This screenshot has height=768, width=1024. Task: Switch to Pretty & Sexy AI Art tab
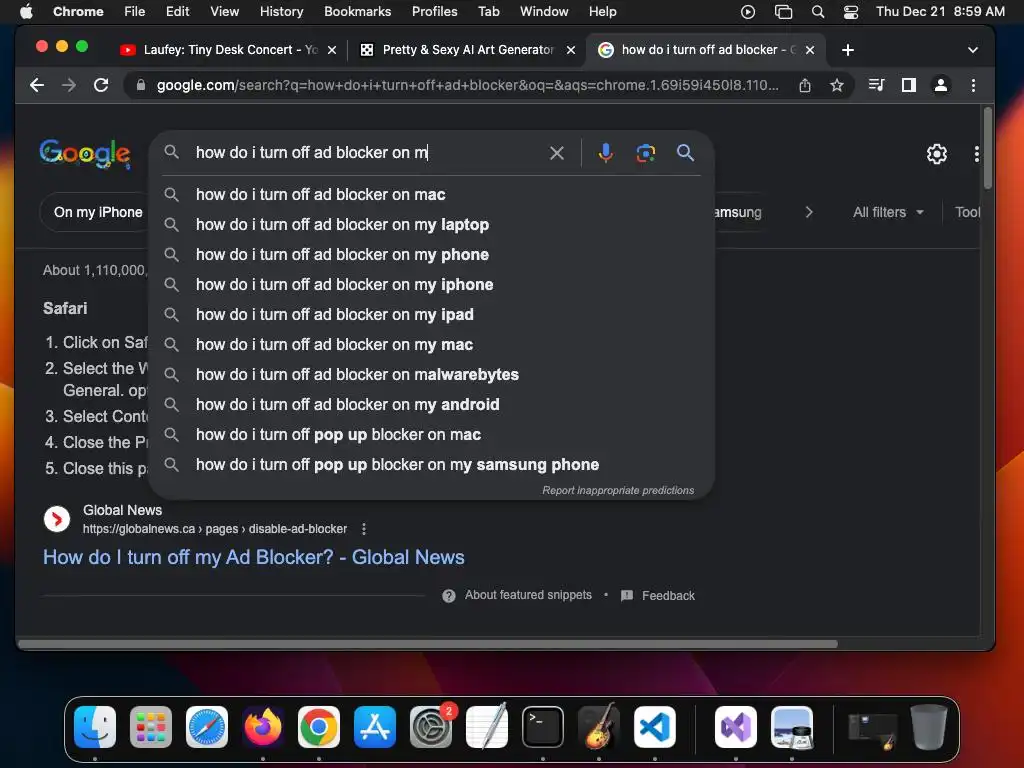(467, 50)
